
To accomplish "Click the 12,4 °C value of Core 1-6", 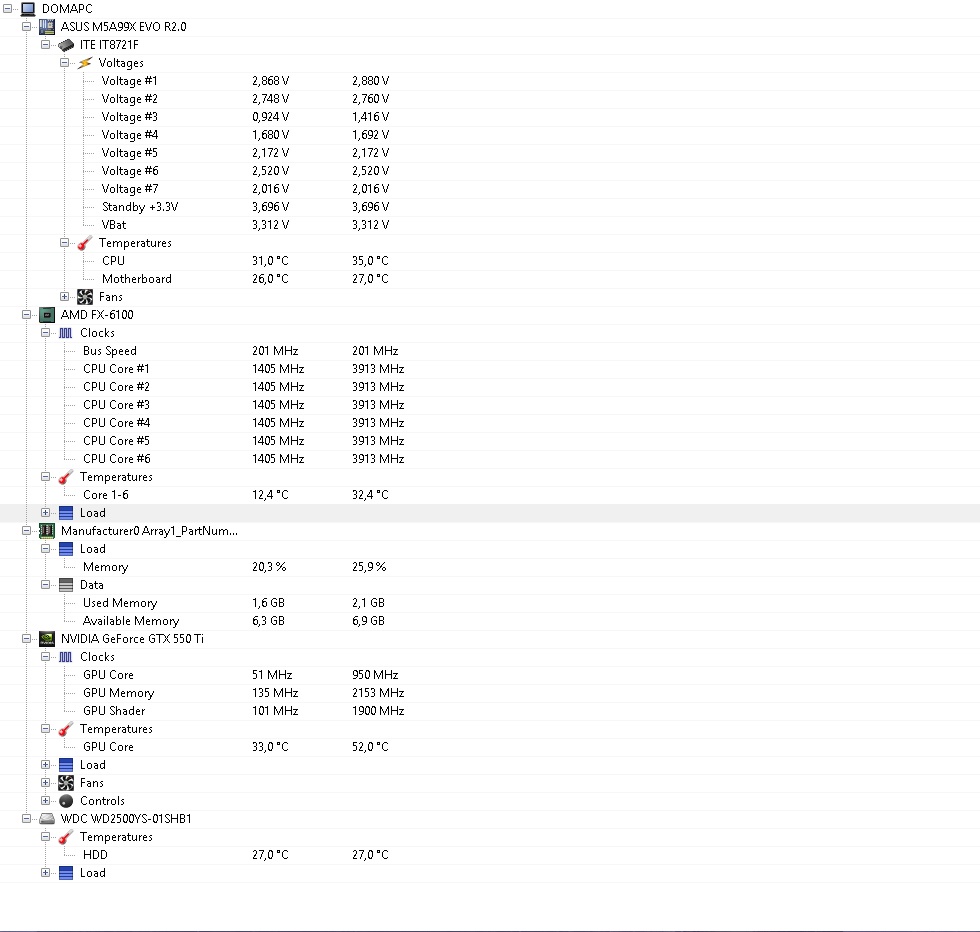I will point(270,495).
